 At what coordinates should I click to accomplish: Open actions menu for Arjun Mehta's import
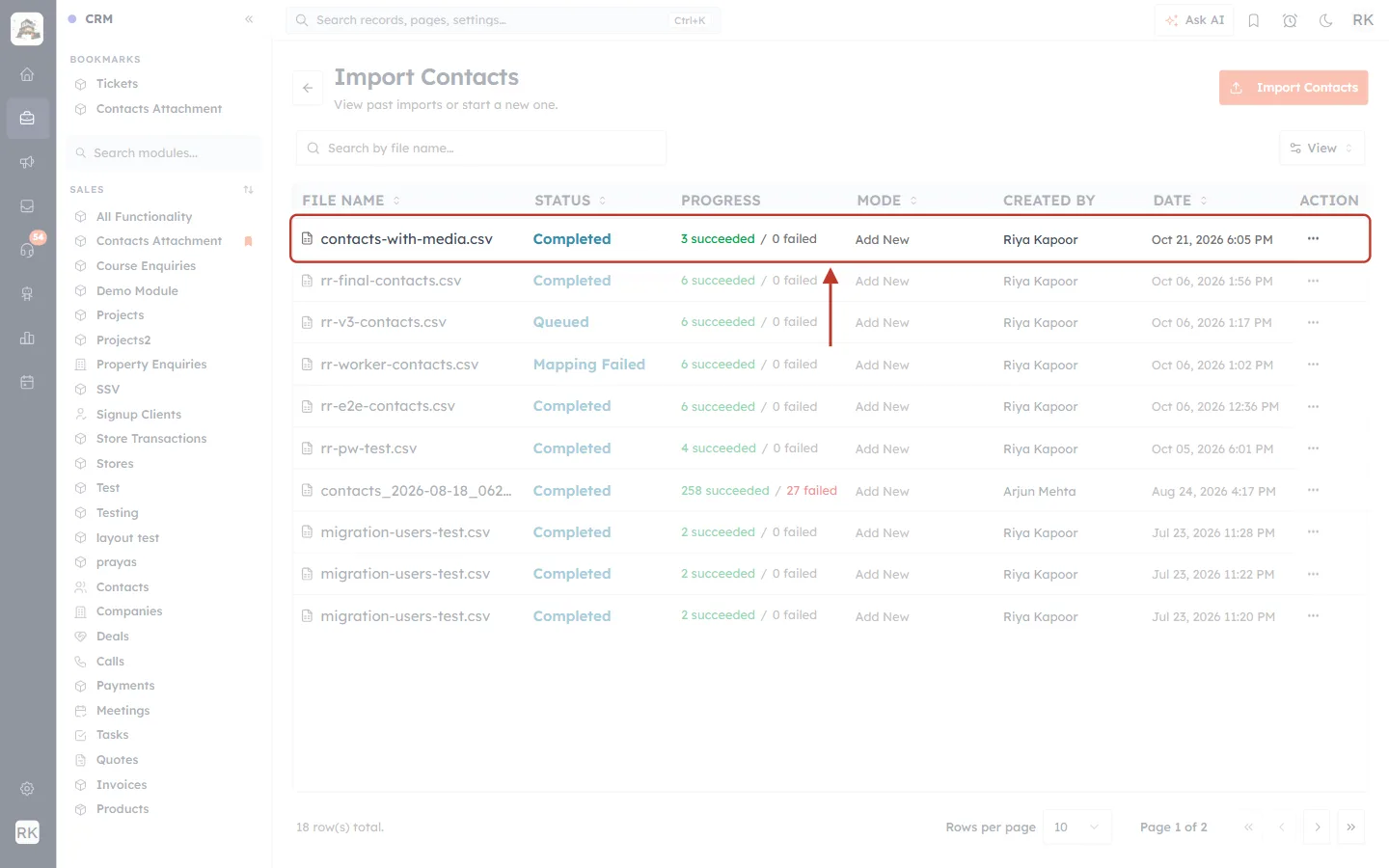(x=1313, y=490)
